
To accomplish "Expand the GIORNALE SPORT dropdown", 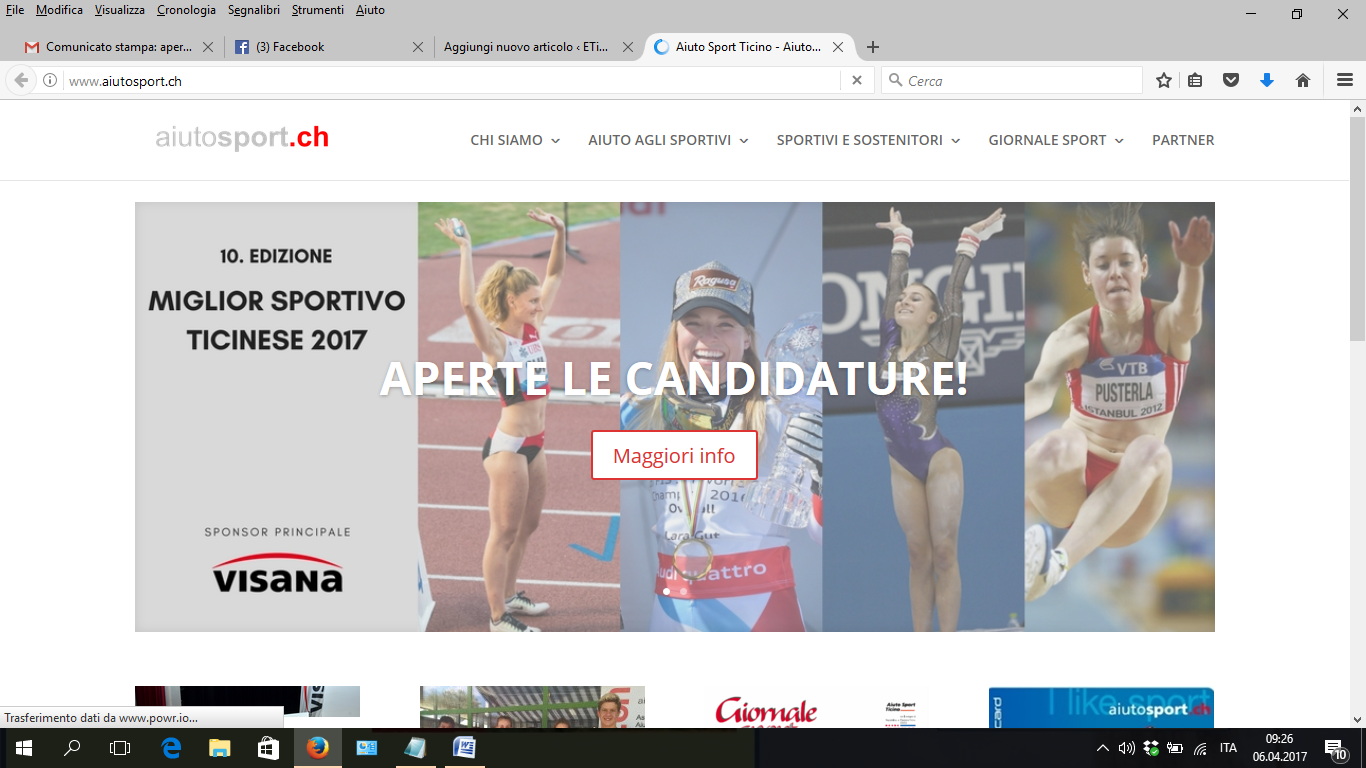I will (1056, 140).
